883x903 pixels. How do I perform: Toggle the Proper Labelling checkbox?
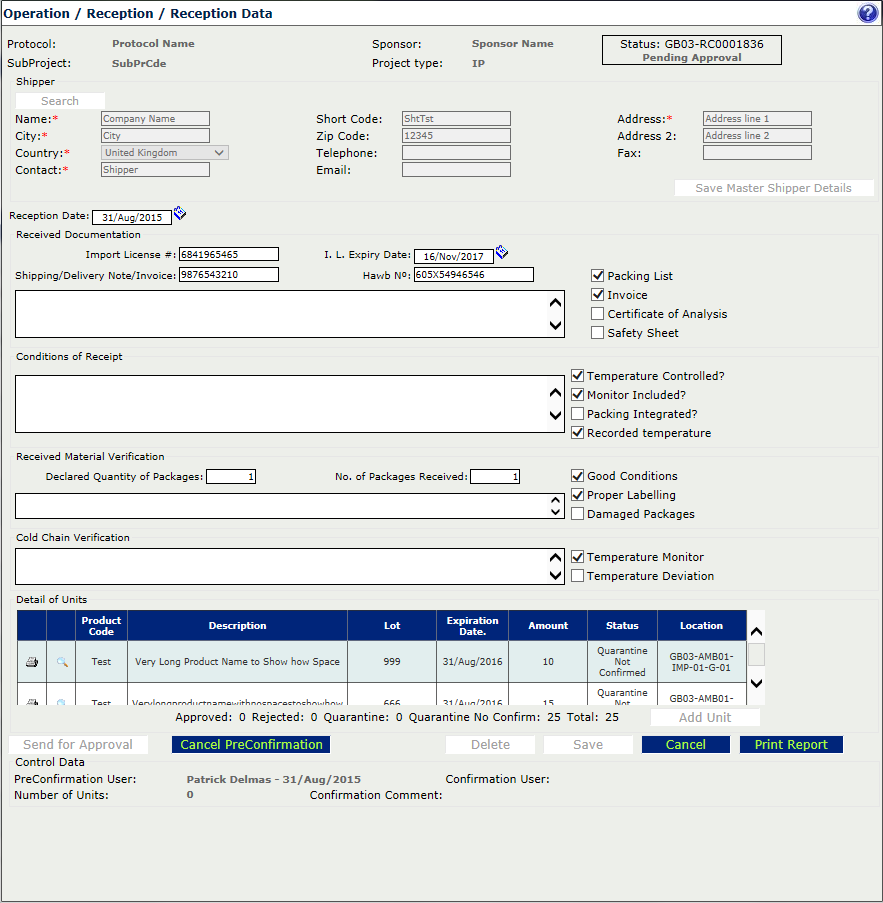point(578,495)
